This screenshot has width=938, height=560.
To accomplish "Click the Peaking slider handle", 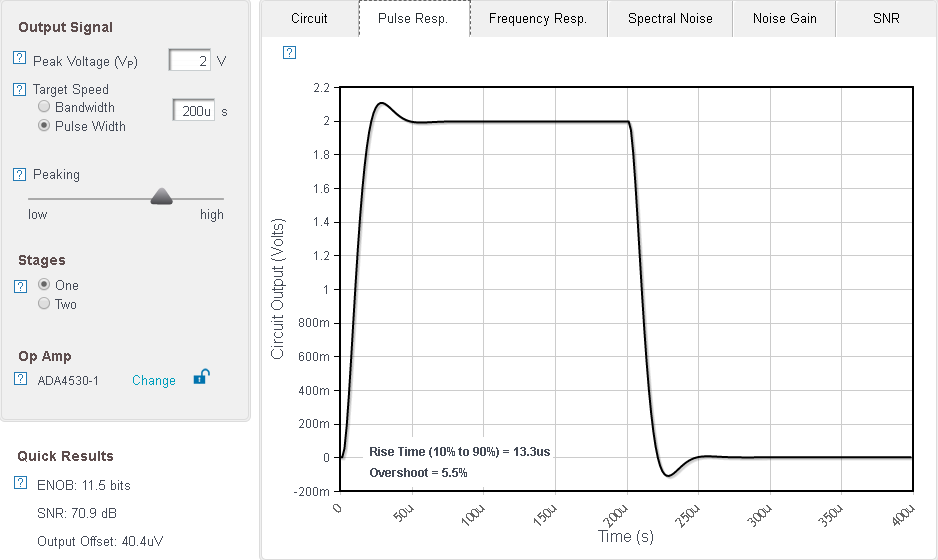I will pyautogui.click(x=162, y=197).
